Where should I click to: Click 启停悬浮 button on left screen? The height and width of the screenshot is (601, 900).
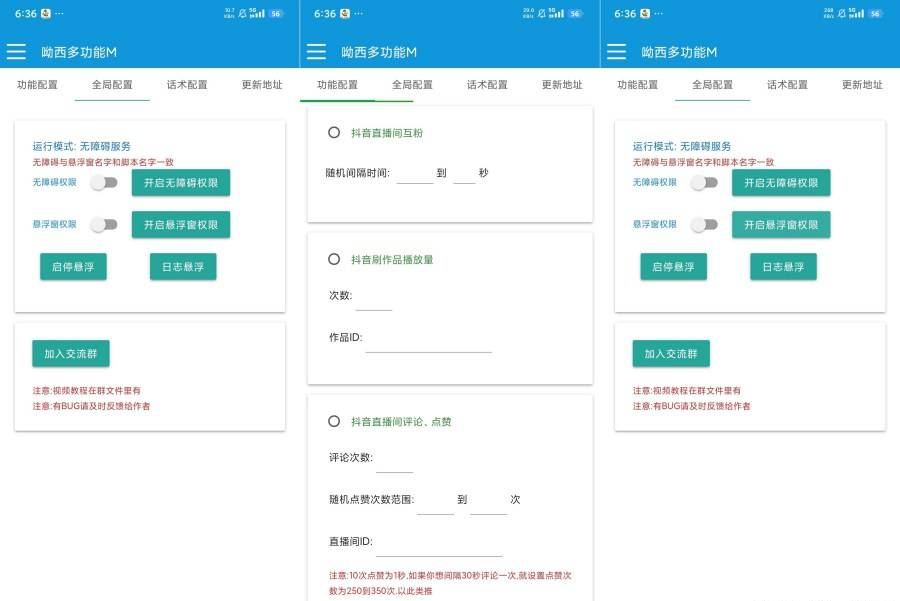click(x=73, y=266)
